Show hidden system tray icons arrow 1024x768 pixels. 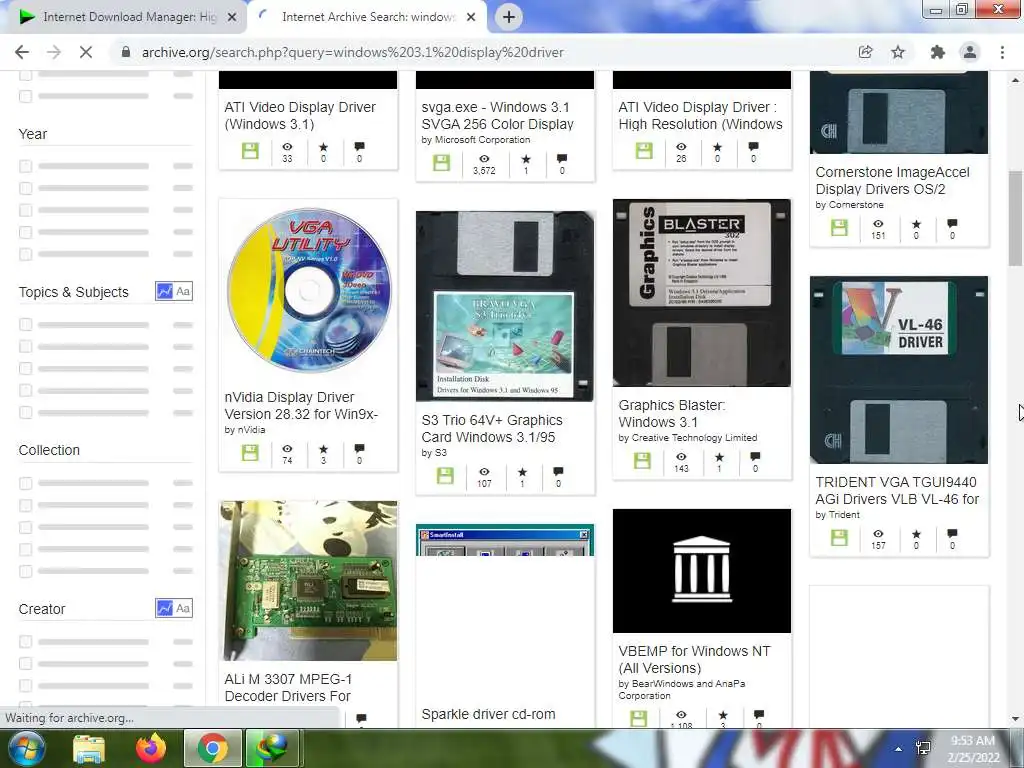(x=899, y=749)
